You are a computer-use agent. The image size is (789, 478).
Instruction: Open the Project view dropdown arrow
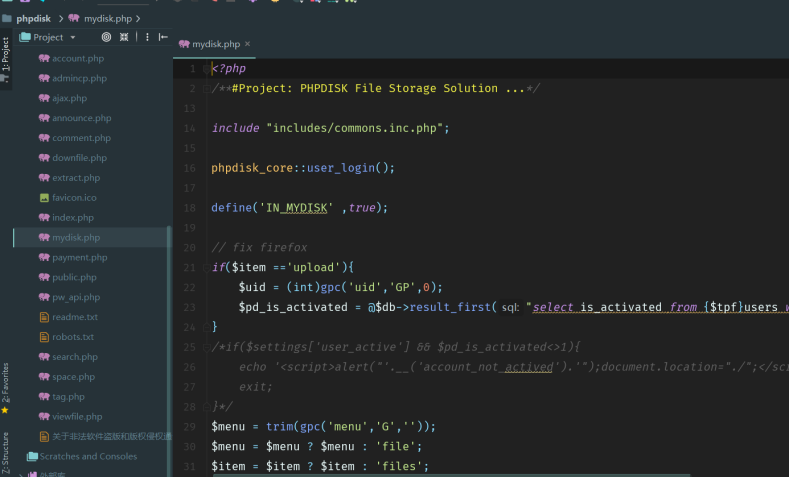pyautogui.click(x=73, y=37)
